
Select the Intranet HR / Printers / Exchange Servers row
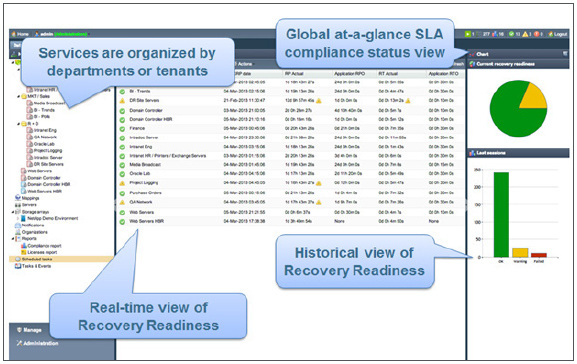pos(291,156)
